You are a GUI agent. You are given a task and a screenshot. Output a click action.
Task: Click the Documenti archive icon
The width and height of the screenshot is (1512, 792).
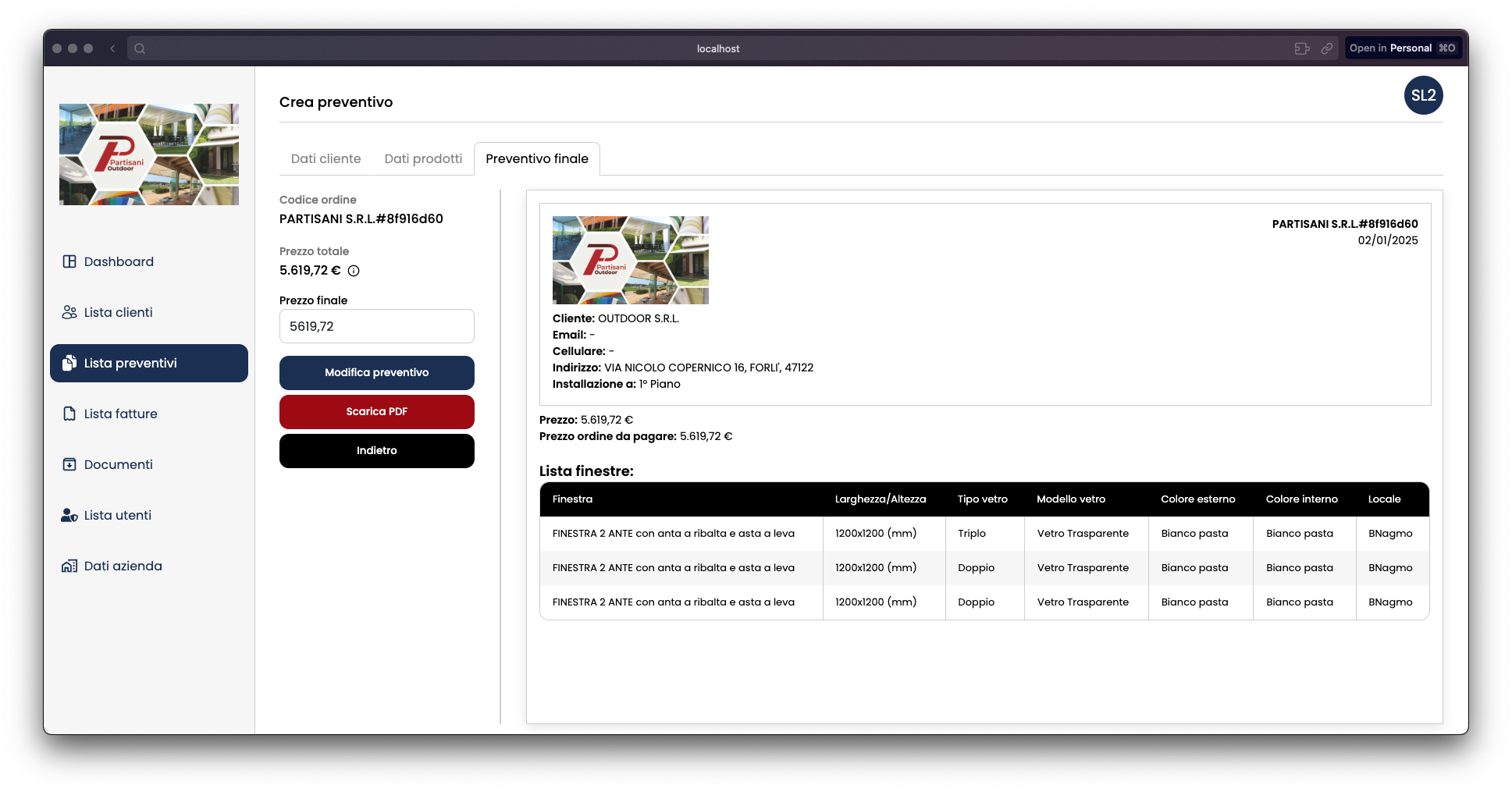(69, 464)
